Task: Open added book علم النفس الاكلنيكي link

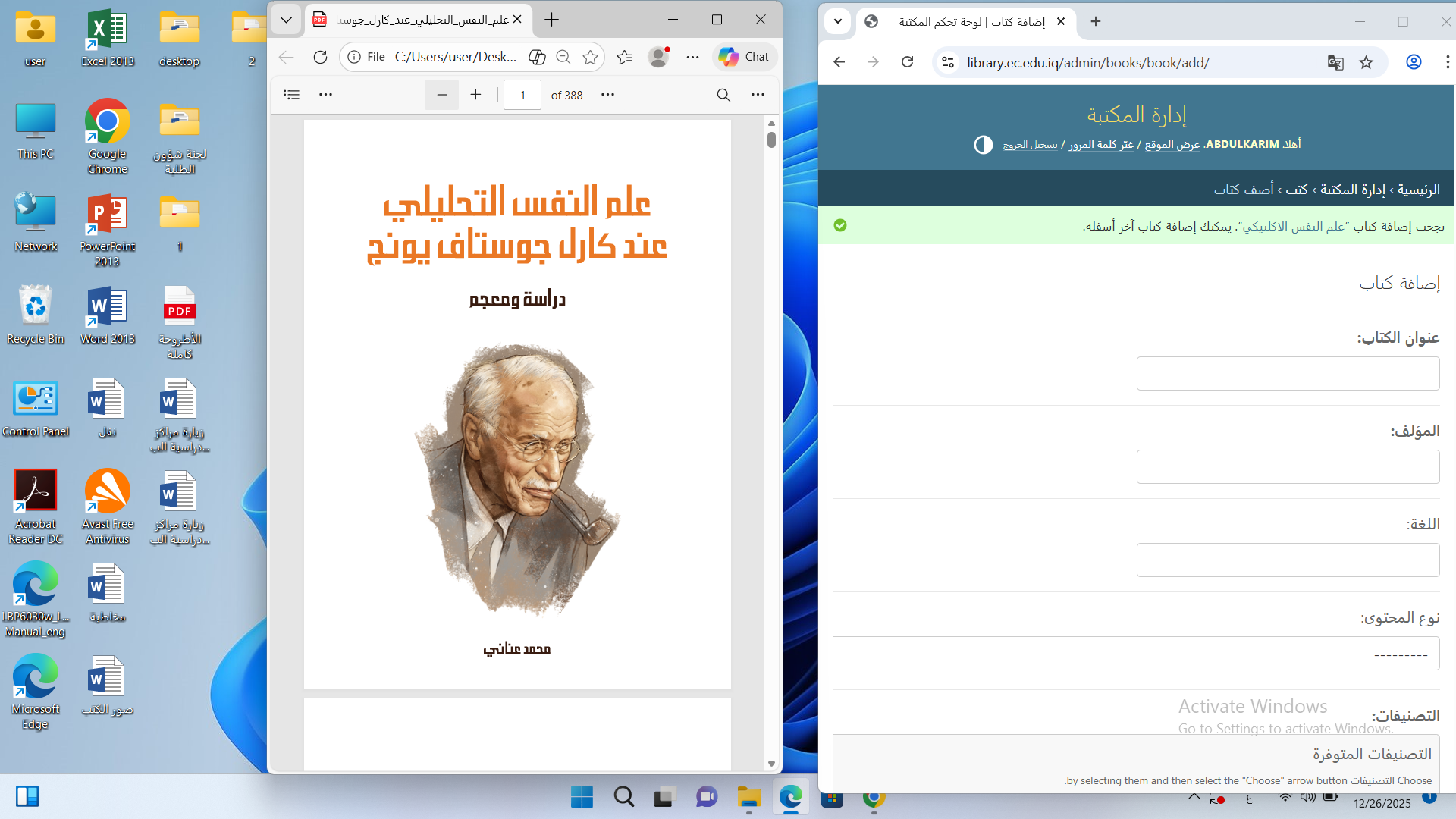Action: point(1294,226)
